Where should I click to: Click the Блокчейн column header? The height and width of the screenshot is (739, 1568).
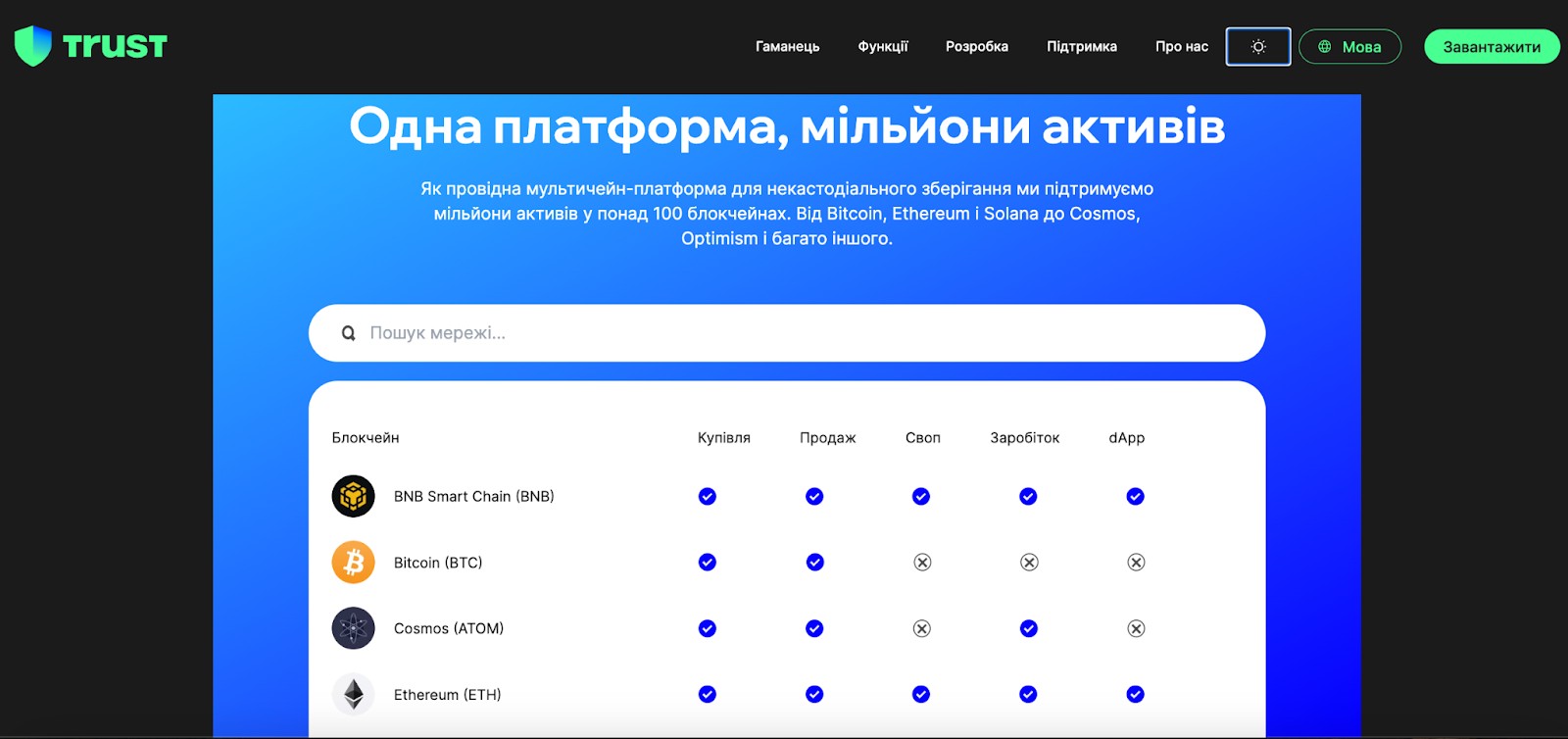pyautogui.click(x=366, y=438)
